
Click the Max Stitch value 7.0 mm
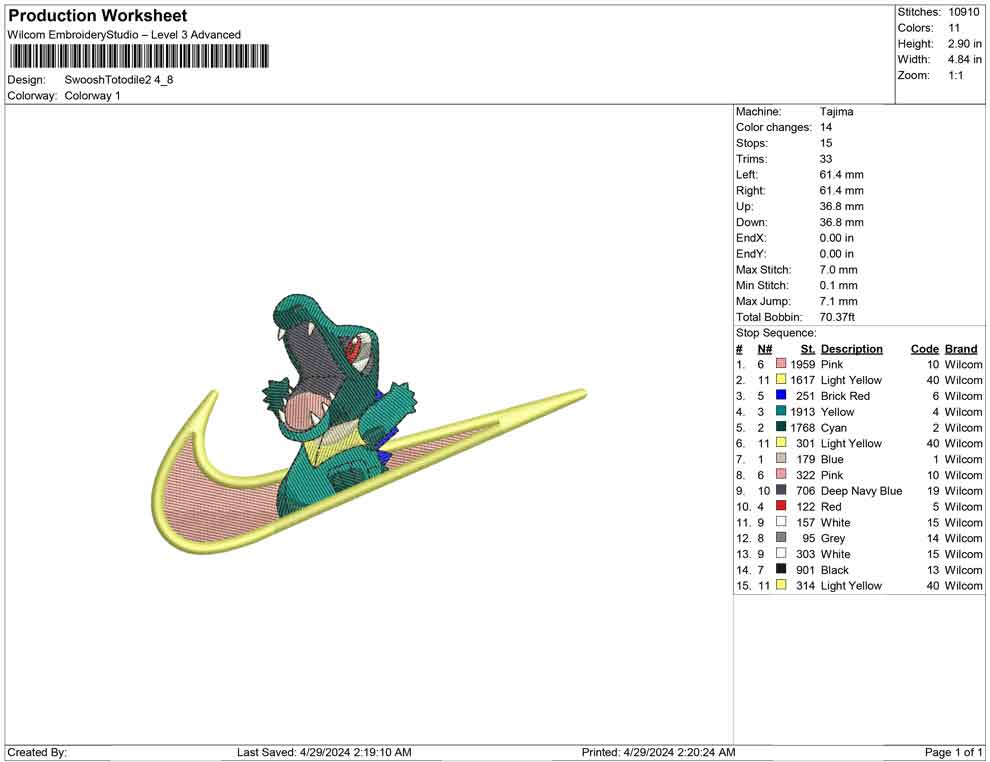coord(838,270)
